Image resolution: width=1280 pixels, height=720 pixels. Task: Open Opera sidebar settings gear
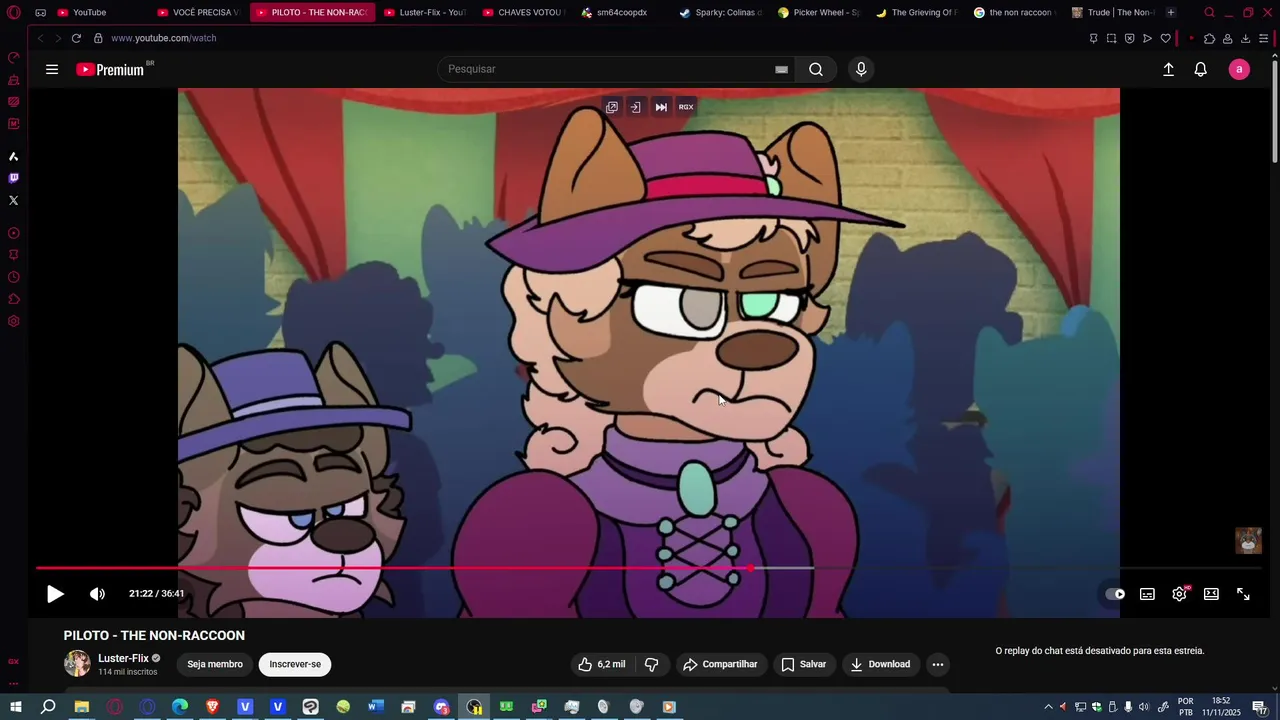13,321
